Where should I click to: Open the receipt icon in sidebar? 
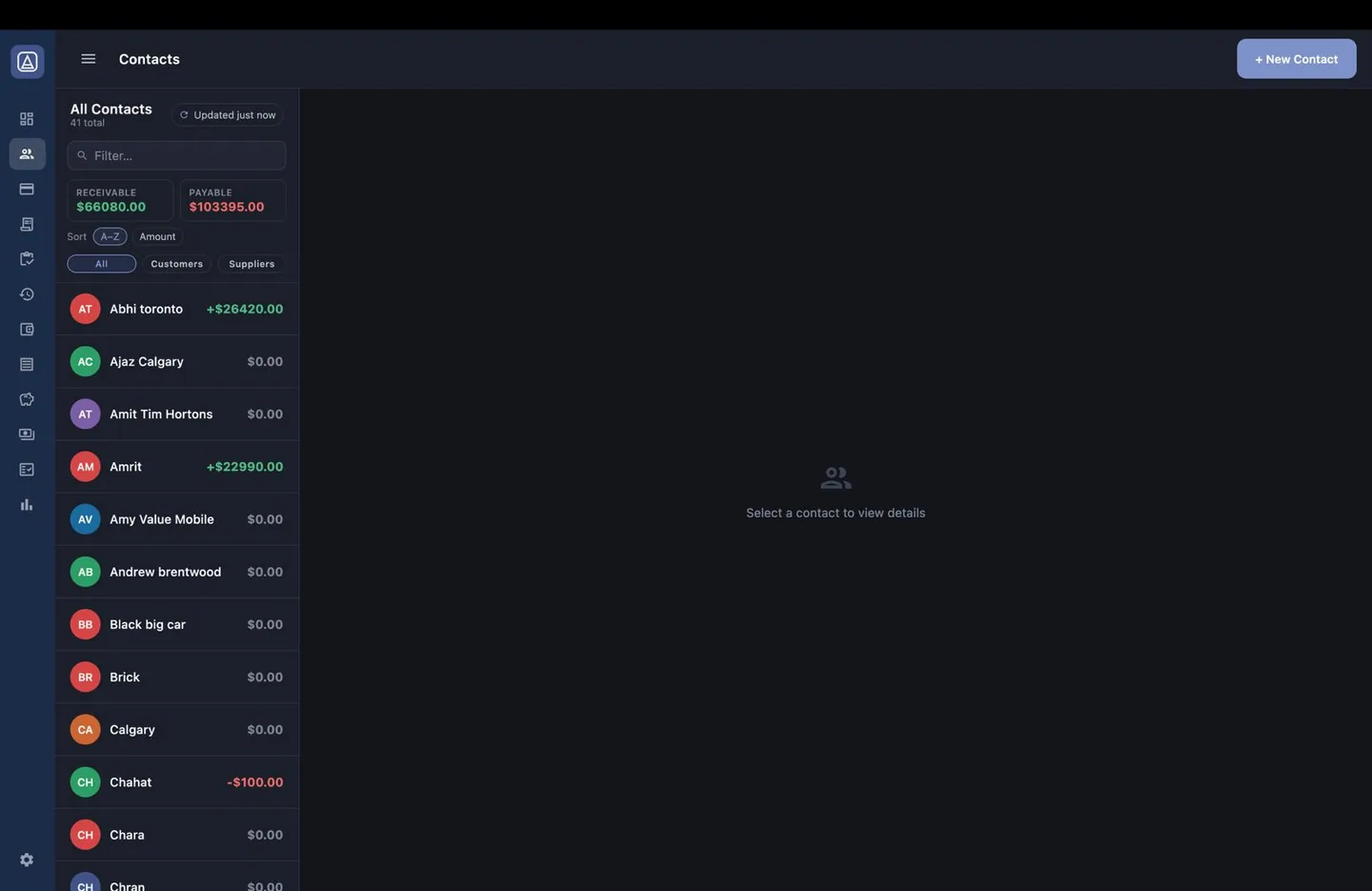click(x=27, y=224)
